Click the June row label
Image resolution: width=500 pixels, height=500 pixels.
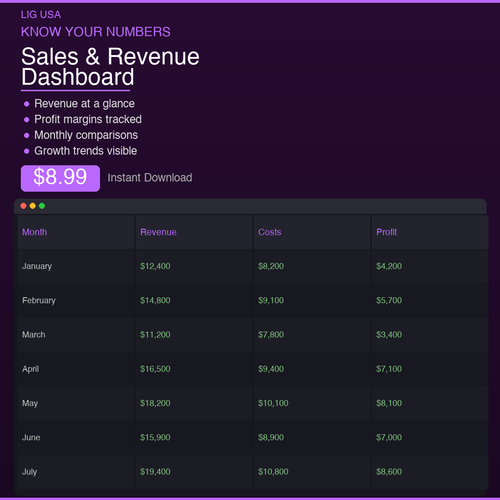(31, 437)
